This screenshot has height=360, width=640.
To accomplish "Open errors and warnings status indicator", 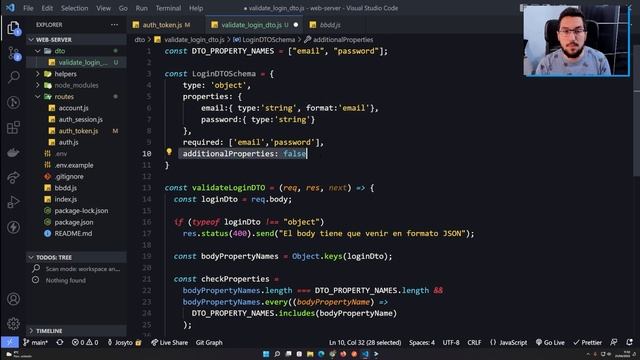I will (x=85, y=342).
